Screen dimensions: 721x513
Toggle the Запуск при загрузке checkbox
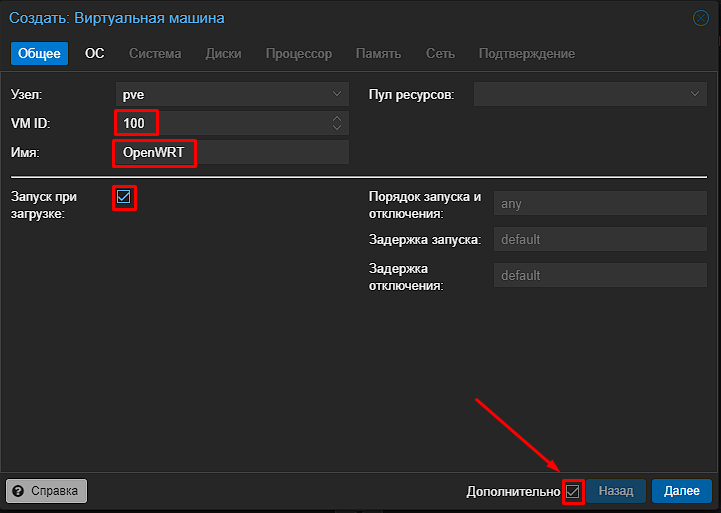(x=124, y=197)
